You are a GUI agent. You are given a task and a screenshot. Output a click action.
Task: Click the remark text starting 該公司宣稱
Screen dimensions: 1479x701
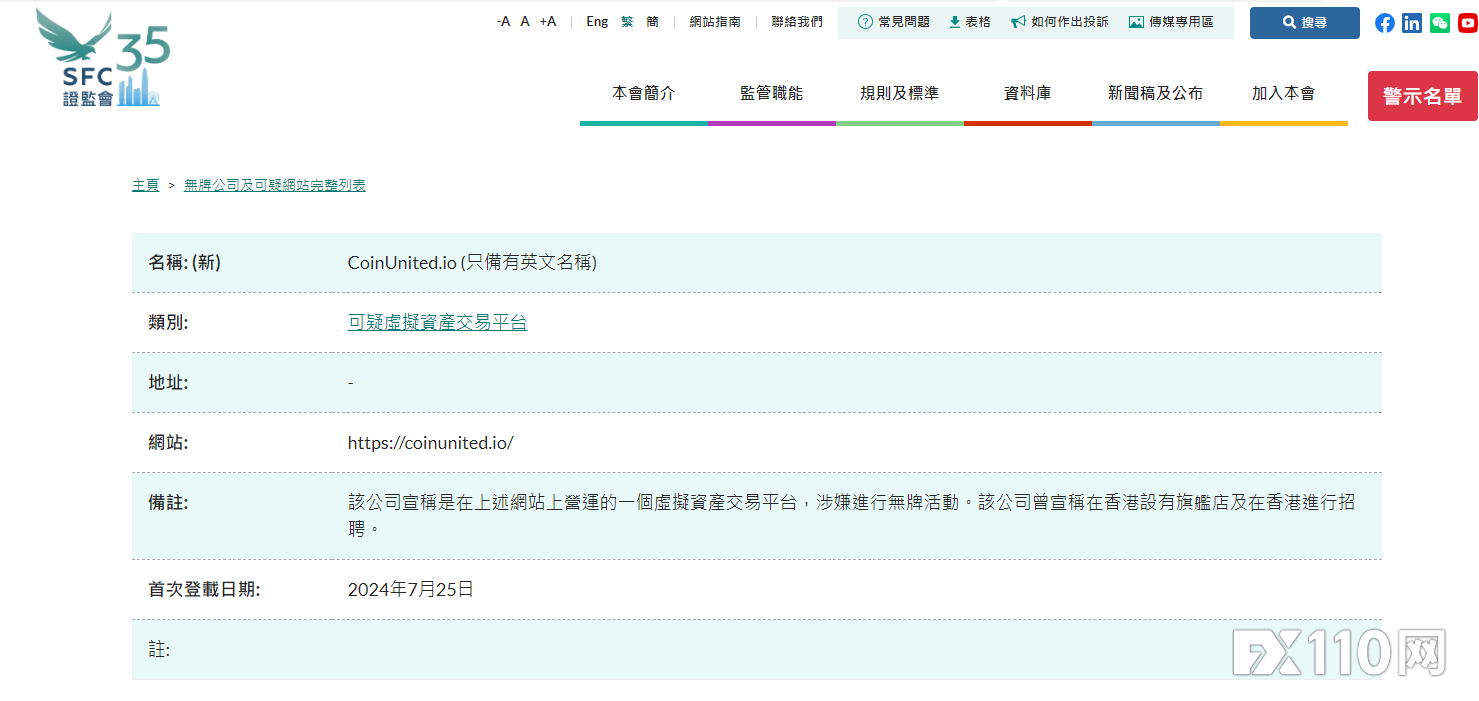point(851,515)
